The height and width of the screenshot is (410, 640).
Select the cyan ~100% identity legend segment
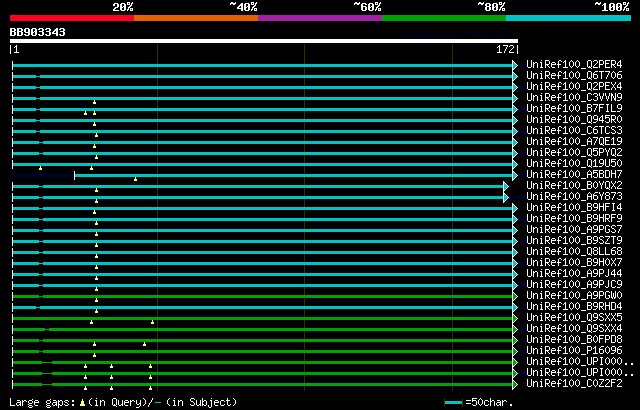pos(568,18)
